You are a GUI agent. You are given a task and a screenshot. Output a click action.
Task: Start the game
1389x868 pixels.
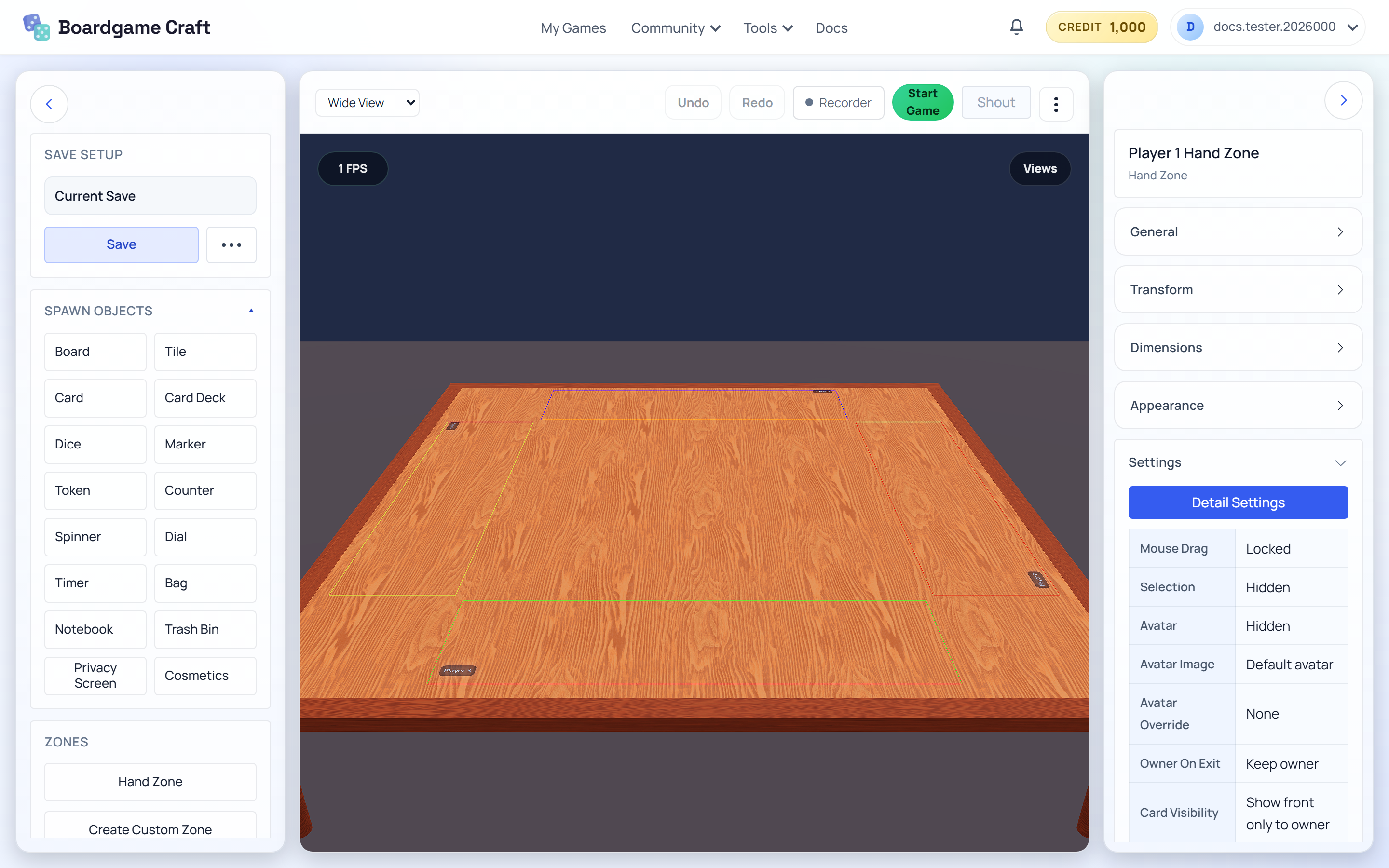[922, 102]
